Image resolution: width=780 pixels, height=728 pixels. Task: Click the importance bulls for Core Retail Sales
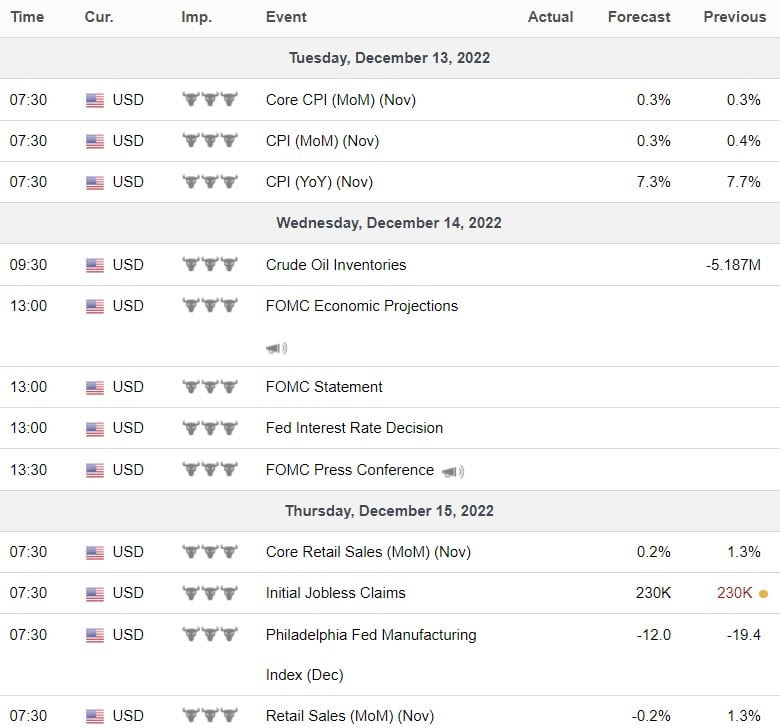click(209, 552)
